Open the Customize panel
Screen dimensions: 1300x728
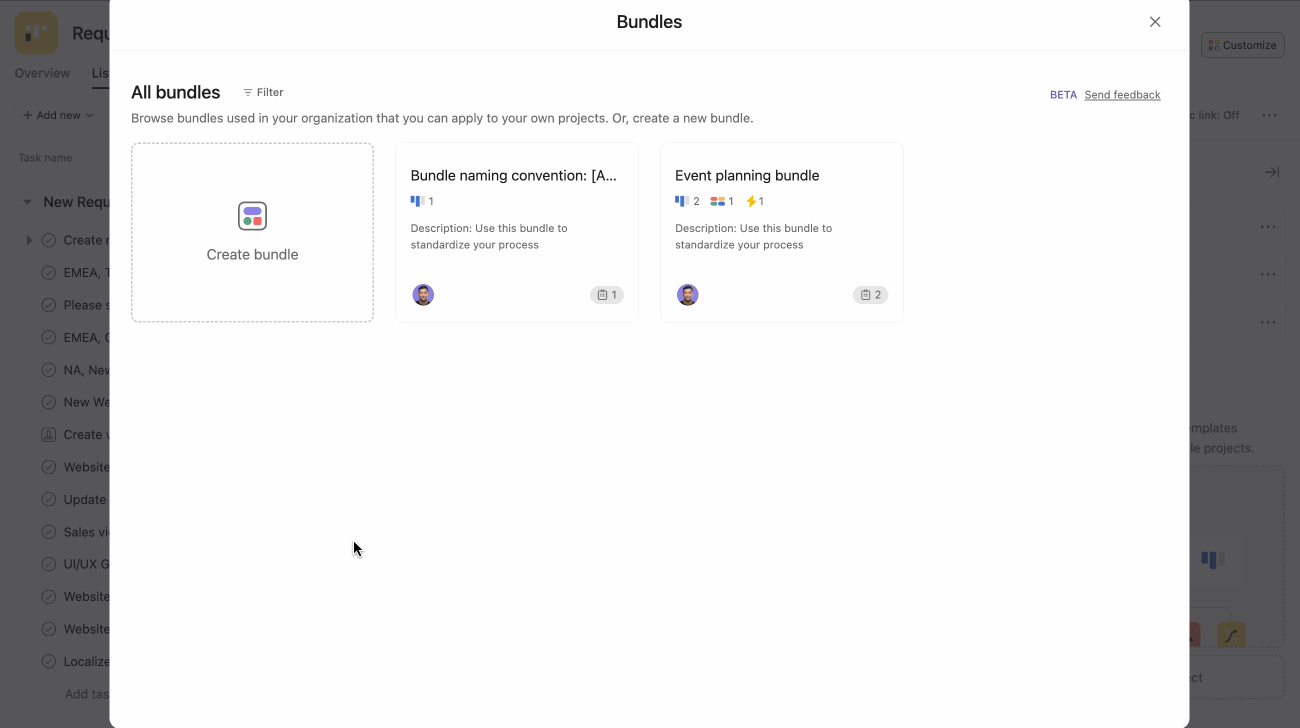1242,45
